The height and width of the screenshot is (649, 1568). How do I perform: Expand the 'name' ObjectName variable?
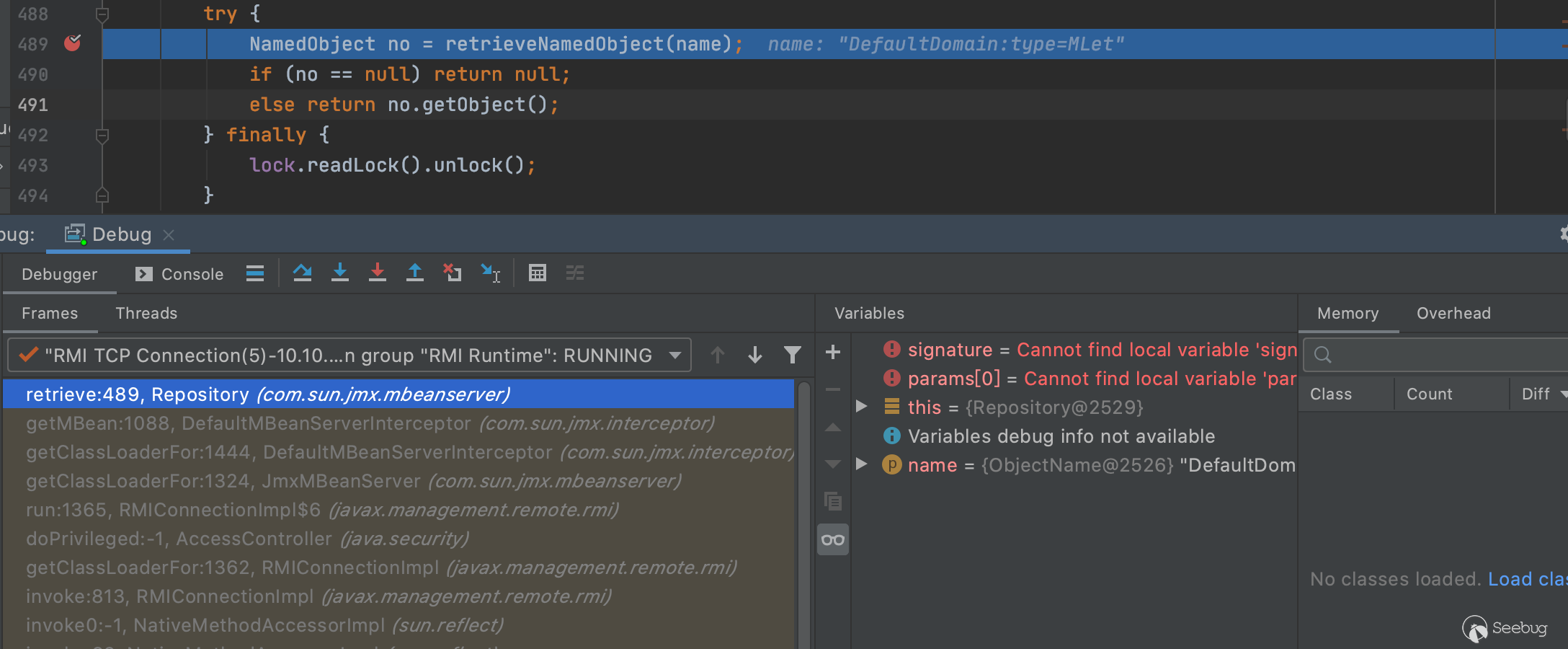pyautogui.click(x=861, y=464)
